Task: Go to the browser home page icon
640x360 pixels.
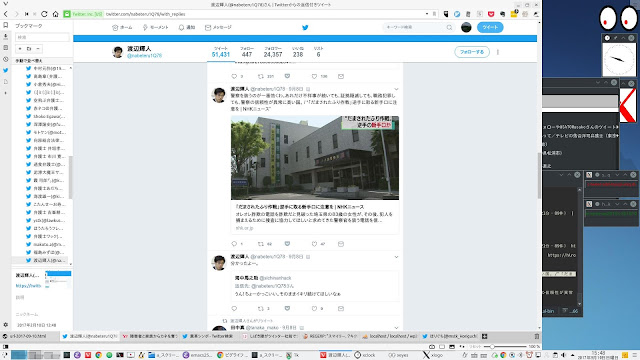Action: pos(55,14)
